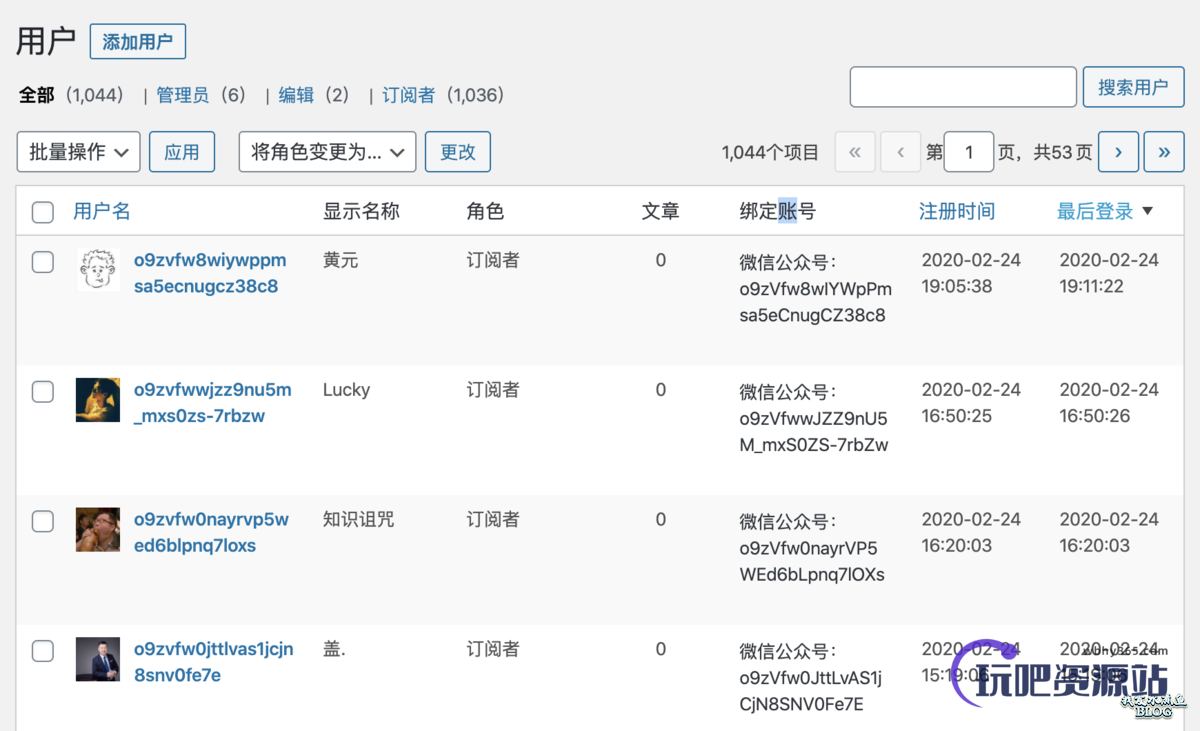Check the box for user 黄元
1200x731 pixels.
tap(43, 262)
